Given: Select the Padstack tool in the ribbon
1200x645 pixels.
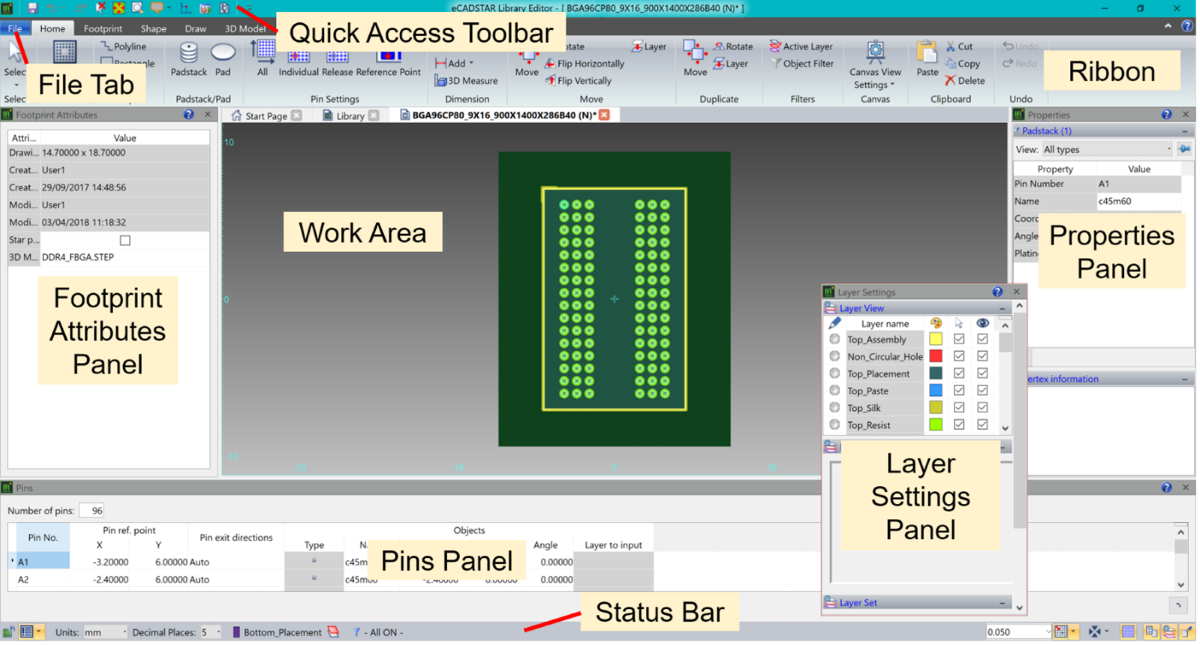Looking at the screenshot, I should pos(189,58).
